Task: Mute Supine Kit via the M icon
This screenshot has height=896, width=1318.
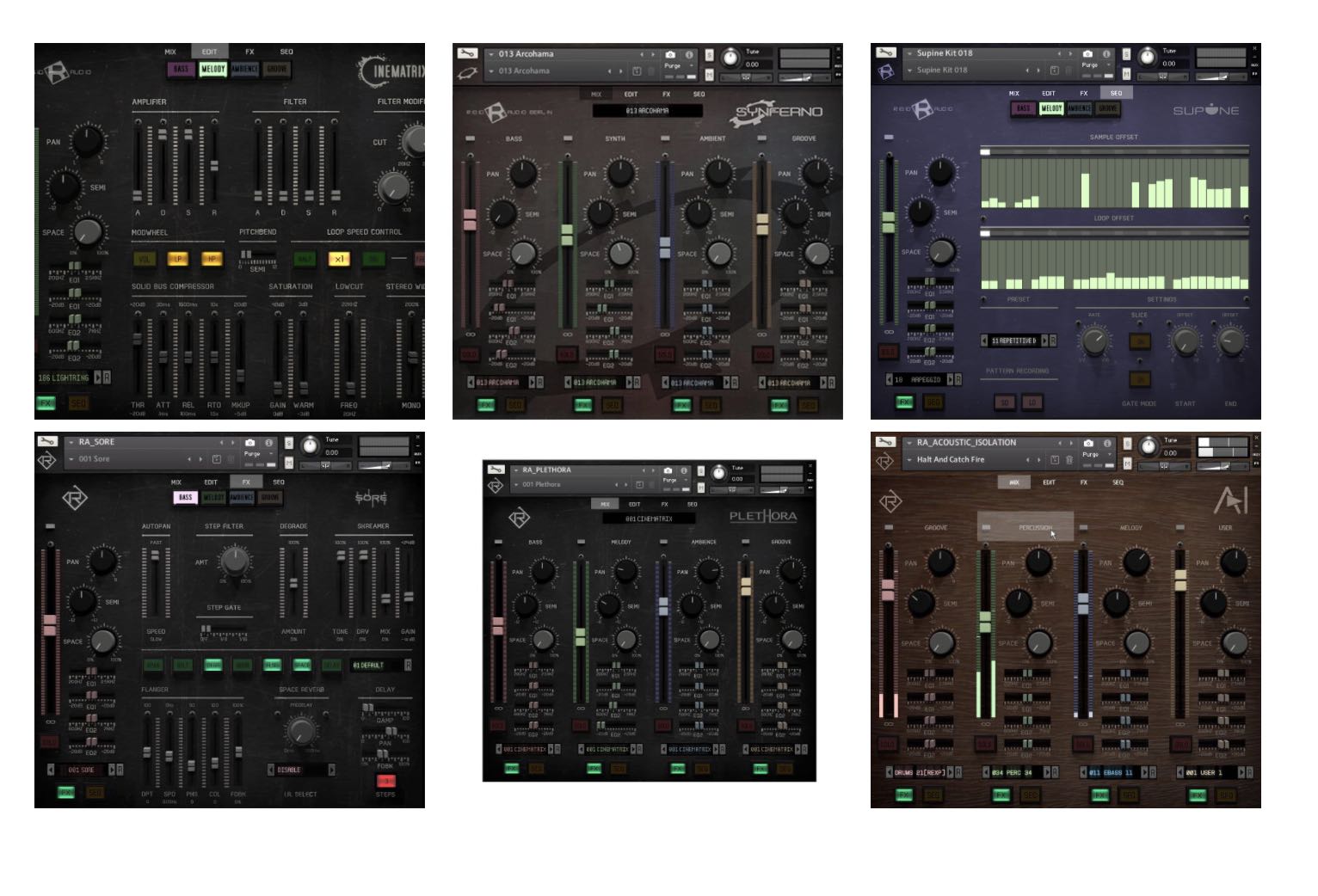Action: pyautogui.click(x=1127, y=73)
